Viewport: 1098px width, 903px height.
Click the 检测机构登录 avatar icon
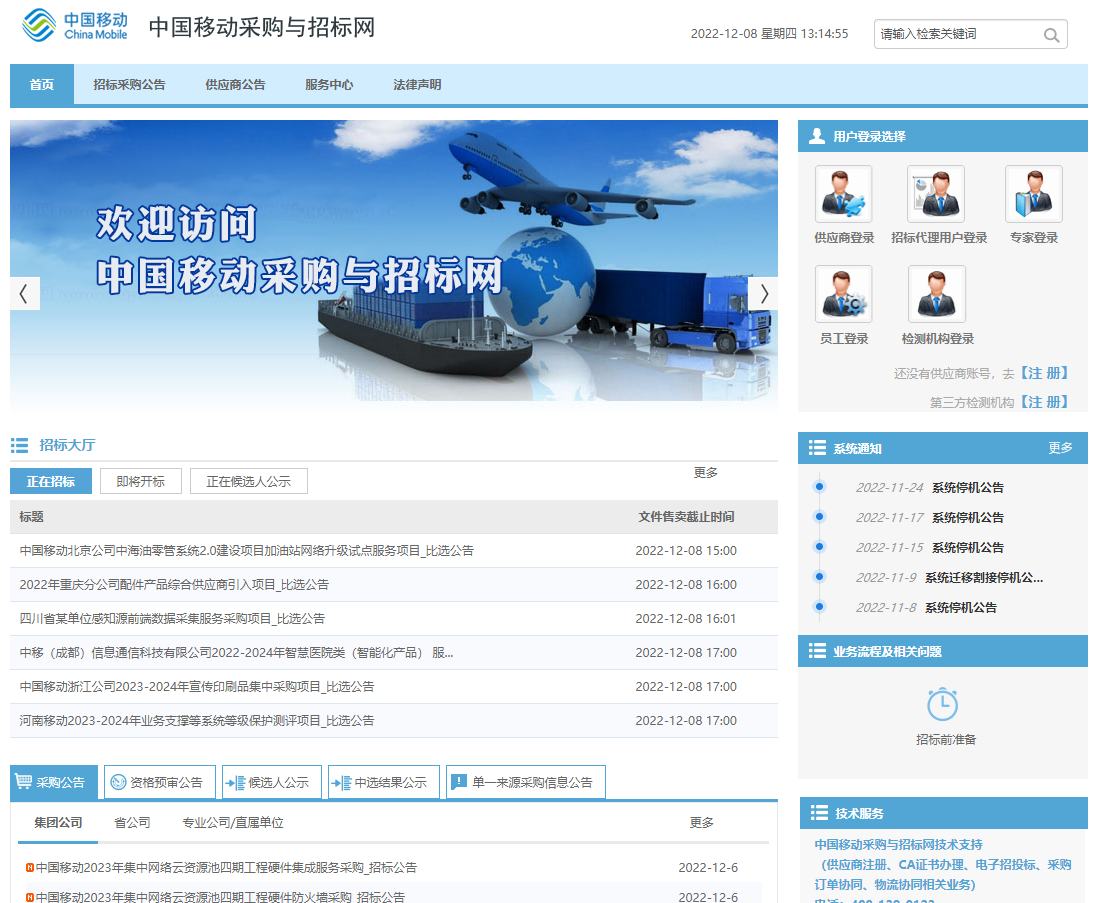[936, 294]
